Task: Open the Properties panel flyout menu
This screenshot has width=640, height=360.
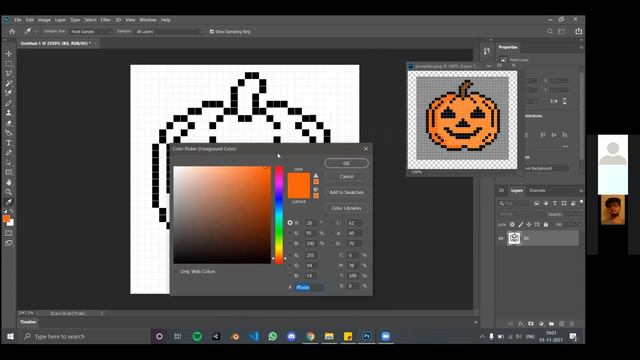Action: (581, 47)
